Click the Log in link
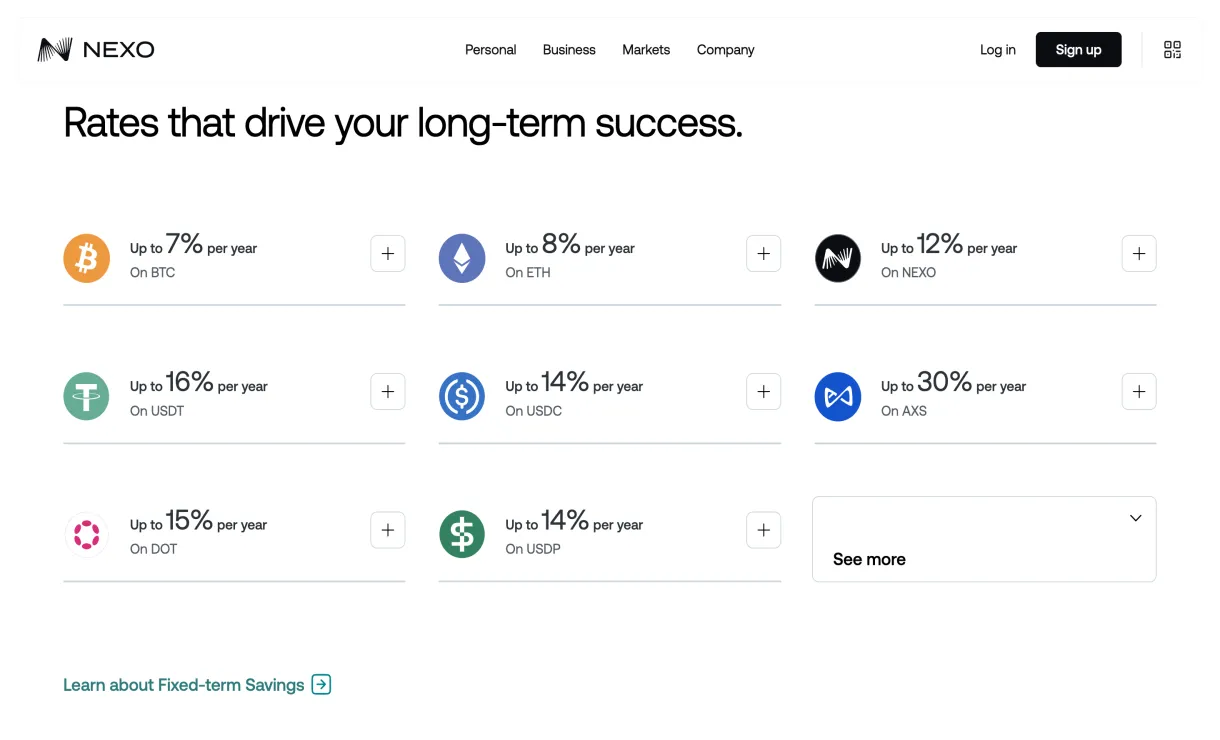The image size is (1220, 740). (997, 49)
